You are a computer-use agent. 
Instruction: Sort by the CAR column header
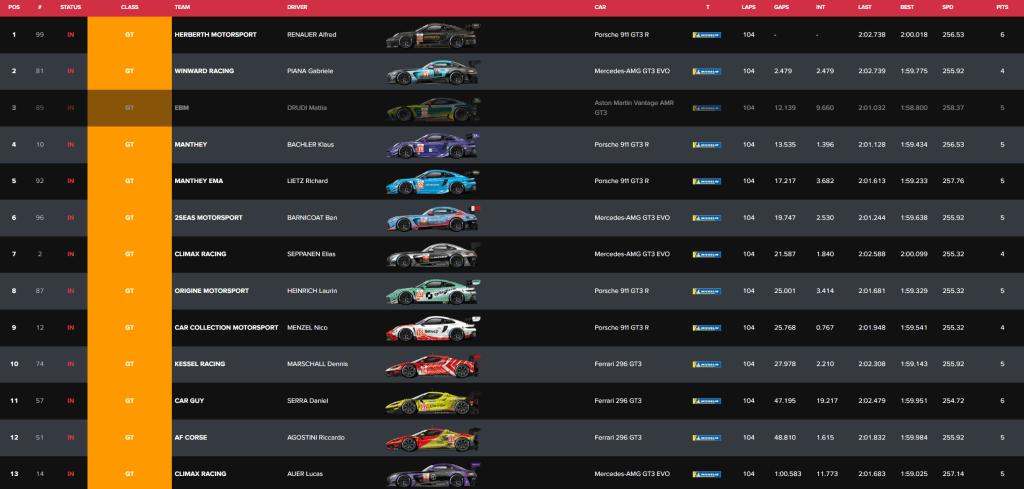tap(600, 7)
